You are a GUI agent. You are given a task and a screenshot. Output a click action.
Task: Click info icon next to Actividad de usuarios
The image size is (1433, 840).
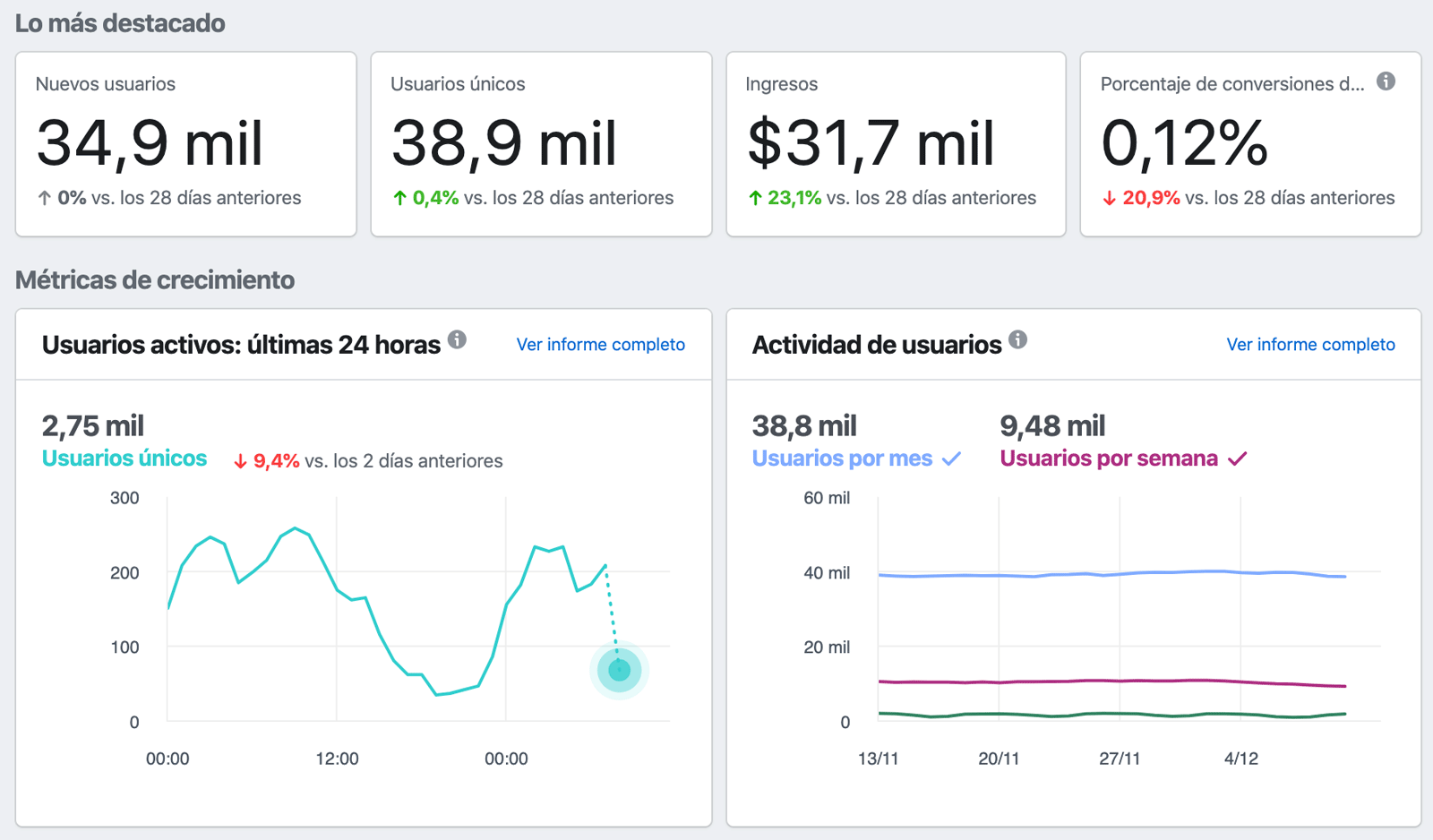coord(1017,339)
